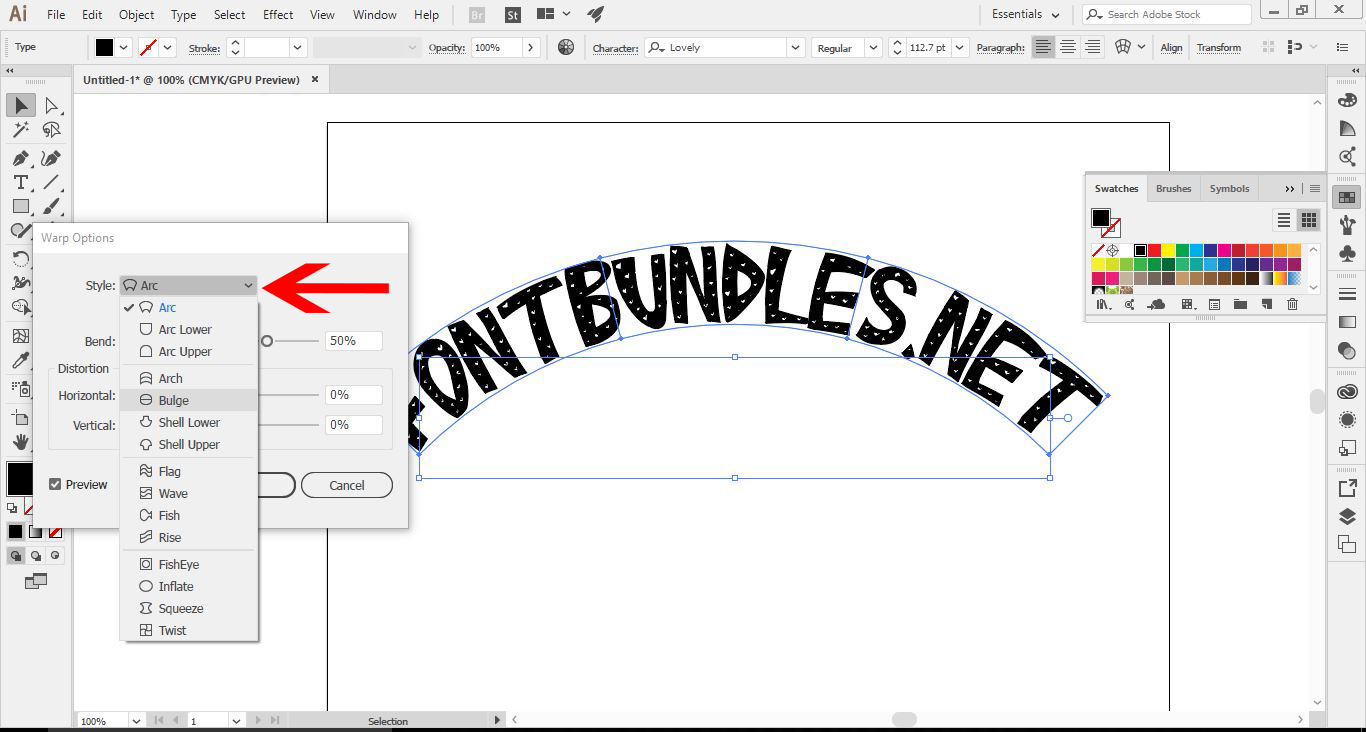Click the Transform link in control bar

coord(1219,48)
